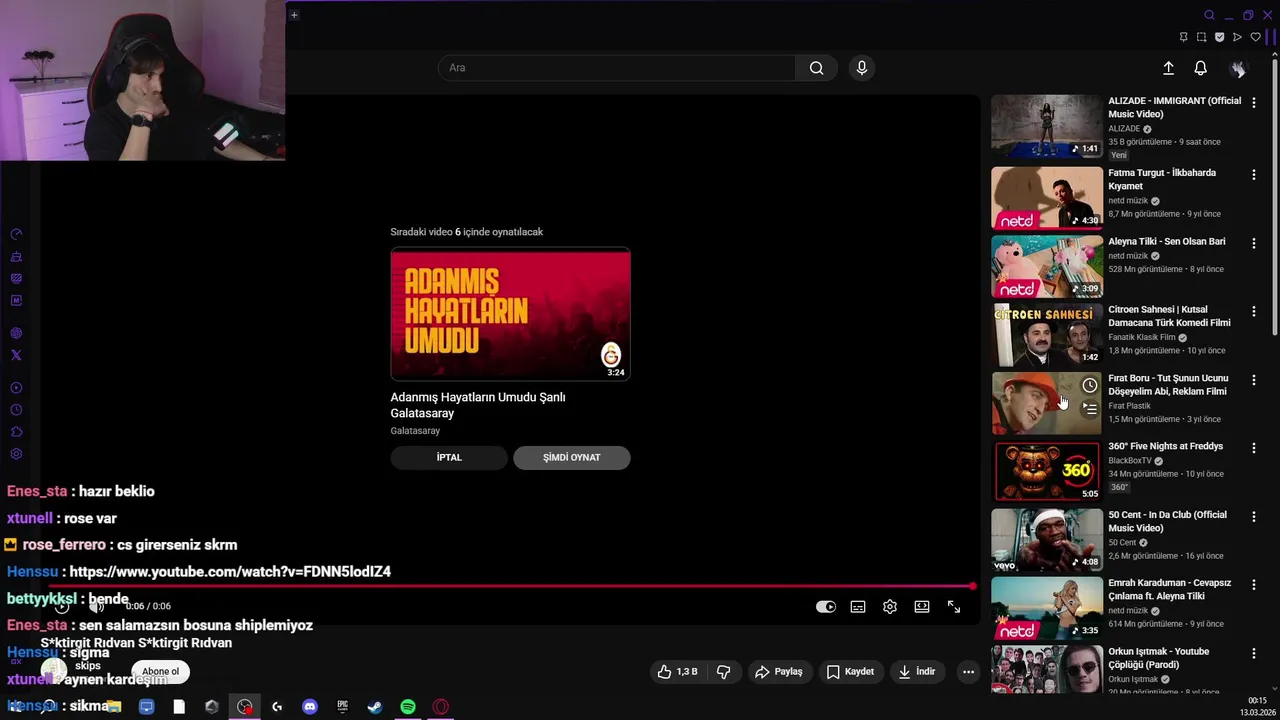Open ALIZADE - IMMIGRANT video thumbnail
Viewport: 1280px width, 720px height.
point(1046,126)
